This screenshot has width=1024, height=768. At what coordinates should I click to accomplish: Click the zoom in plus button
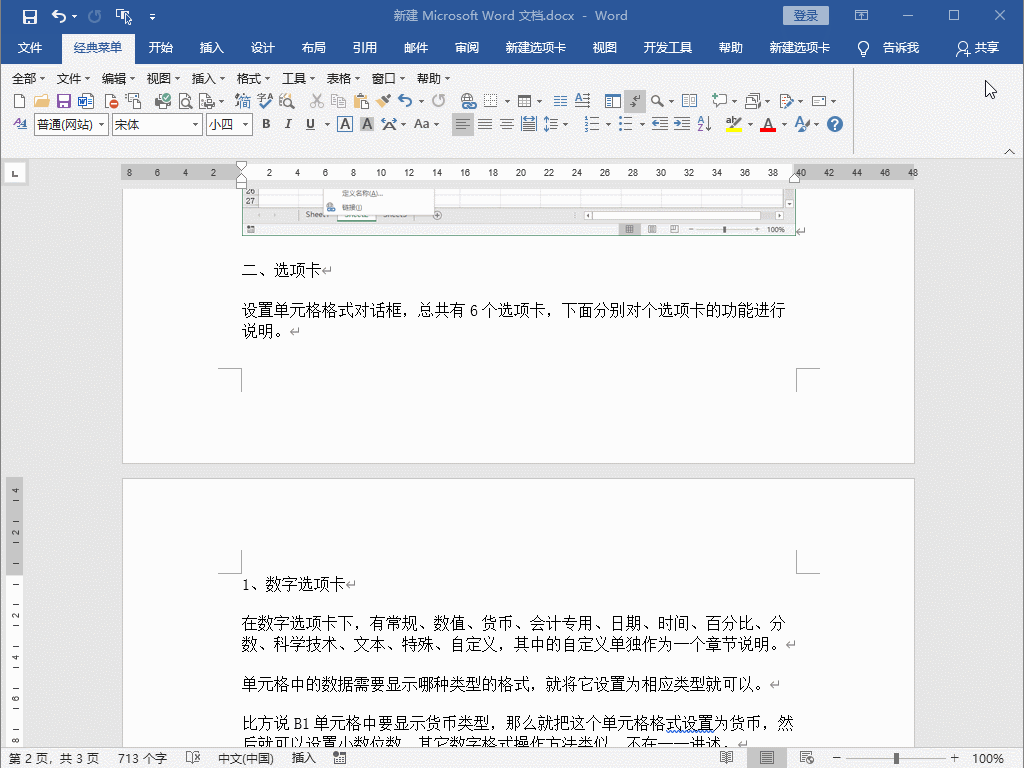[x=955, y=758]
